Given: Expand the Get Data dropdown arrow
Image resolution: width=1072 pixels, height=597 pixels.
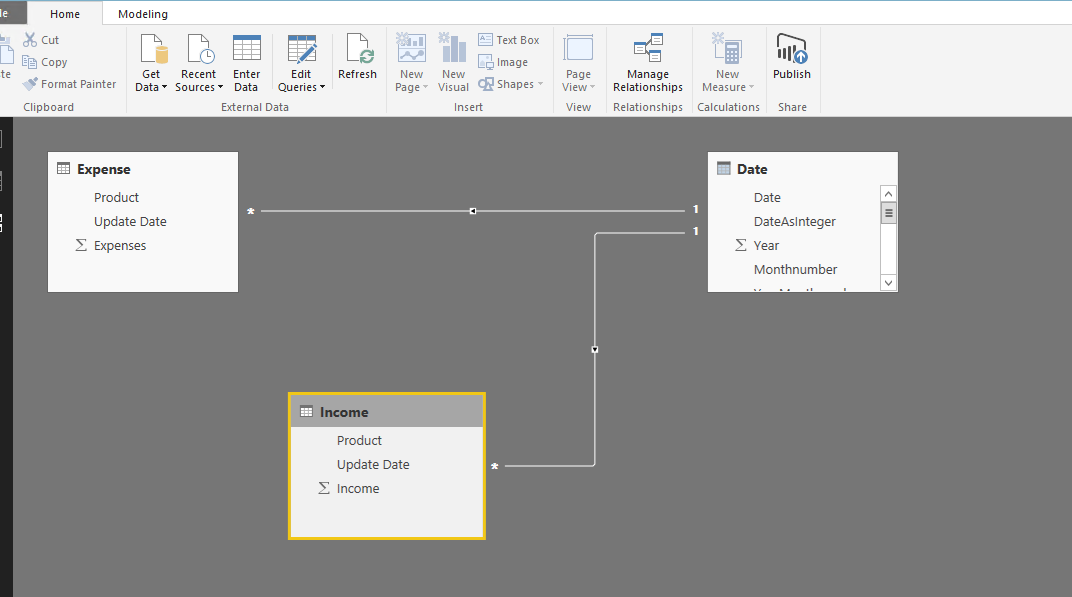Looking at the screenshot, I should tap(164, 88).
